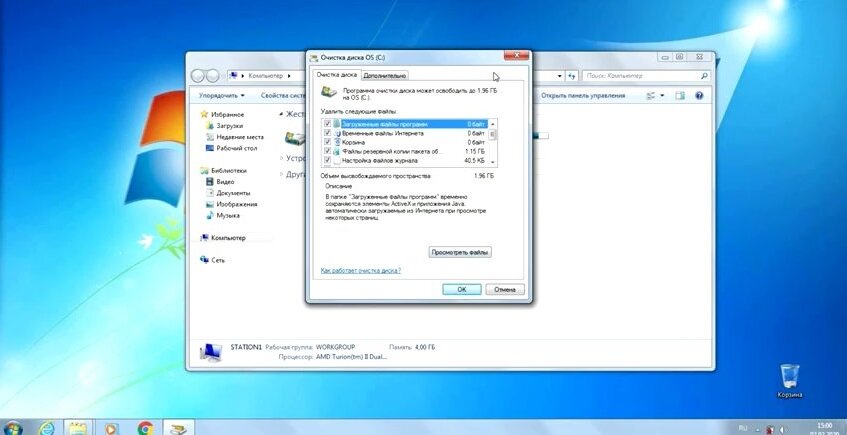Expand the Устройства group arrow
The height and width of the screenshot is (435, 847).
click(x=281, y=158)
